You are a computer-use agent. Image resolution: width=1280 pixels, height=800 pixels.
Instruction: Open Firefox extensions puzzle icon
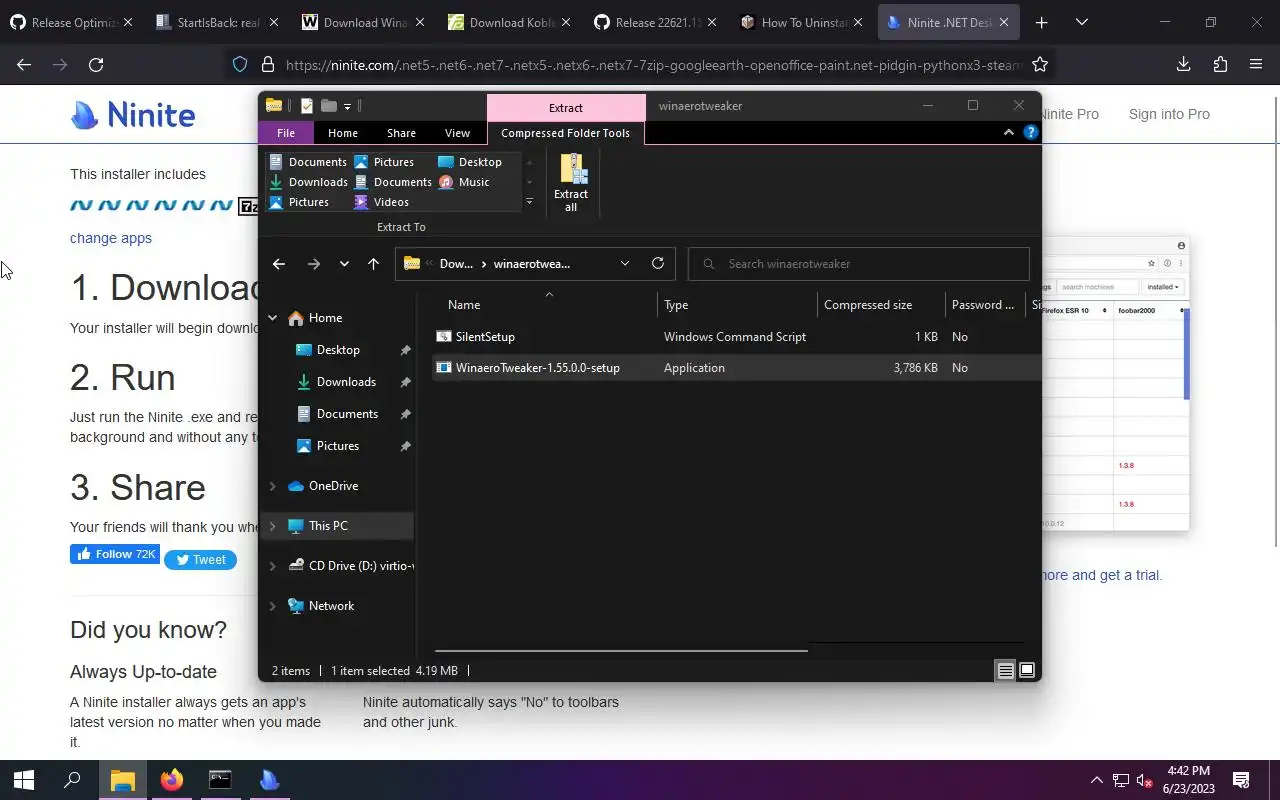(x=1220, y=65)
